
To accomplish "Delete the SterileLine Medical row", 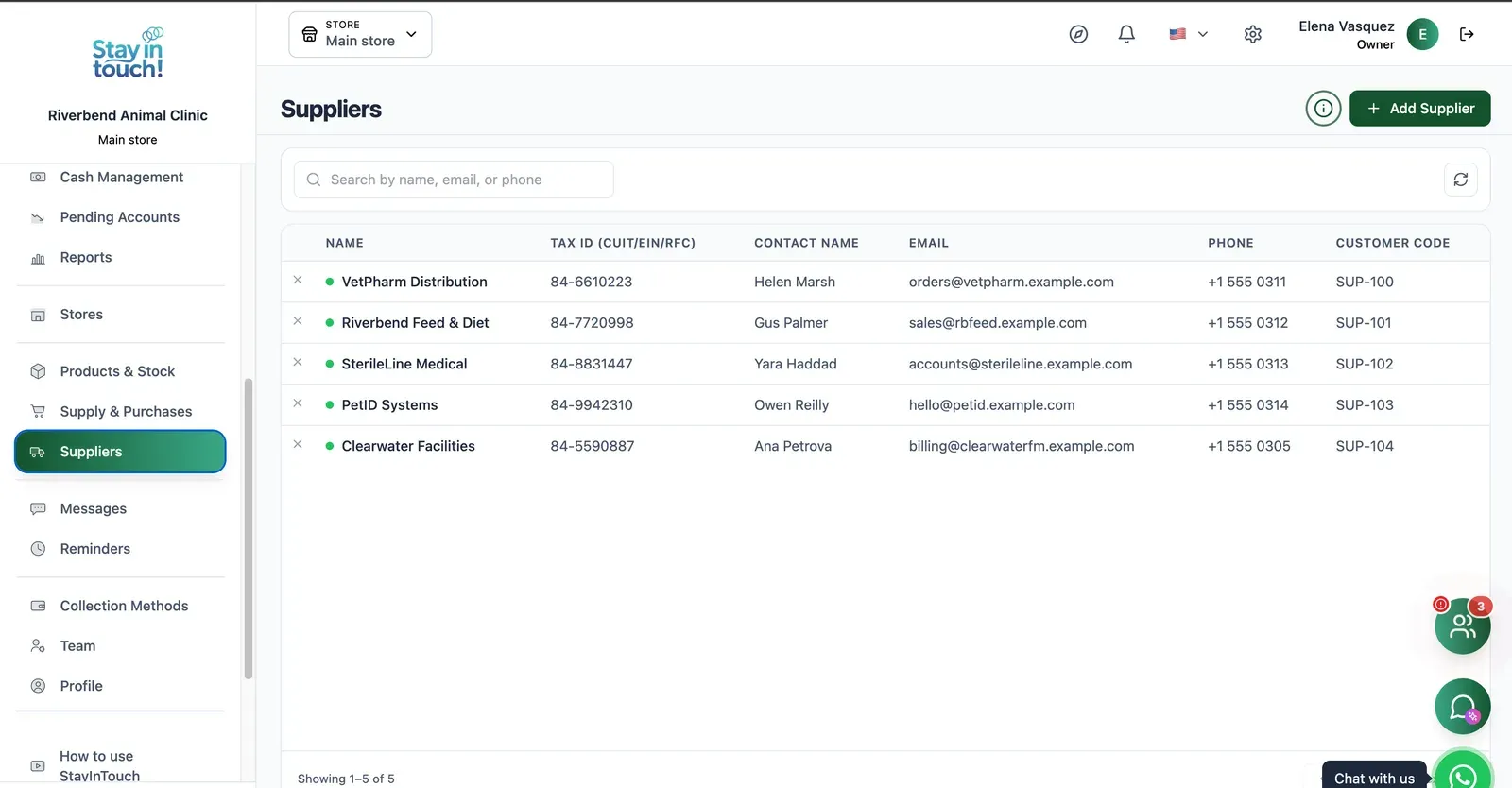I will point(298,363).
